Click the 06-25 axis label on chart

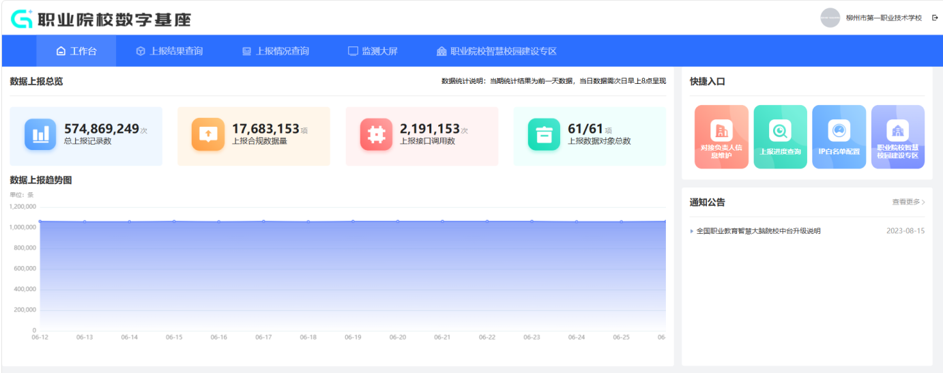(621, 338)
